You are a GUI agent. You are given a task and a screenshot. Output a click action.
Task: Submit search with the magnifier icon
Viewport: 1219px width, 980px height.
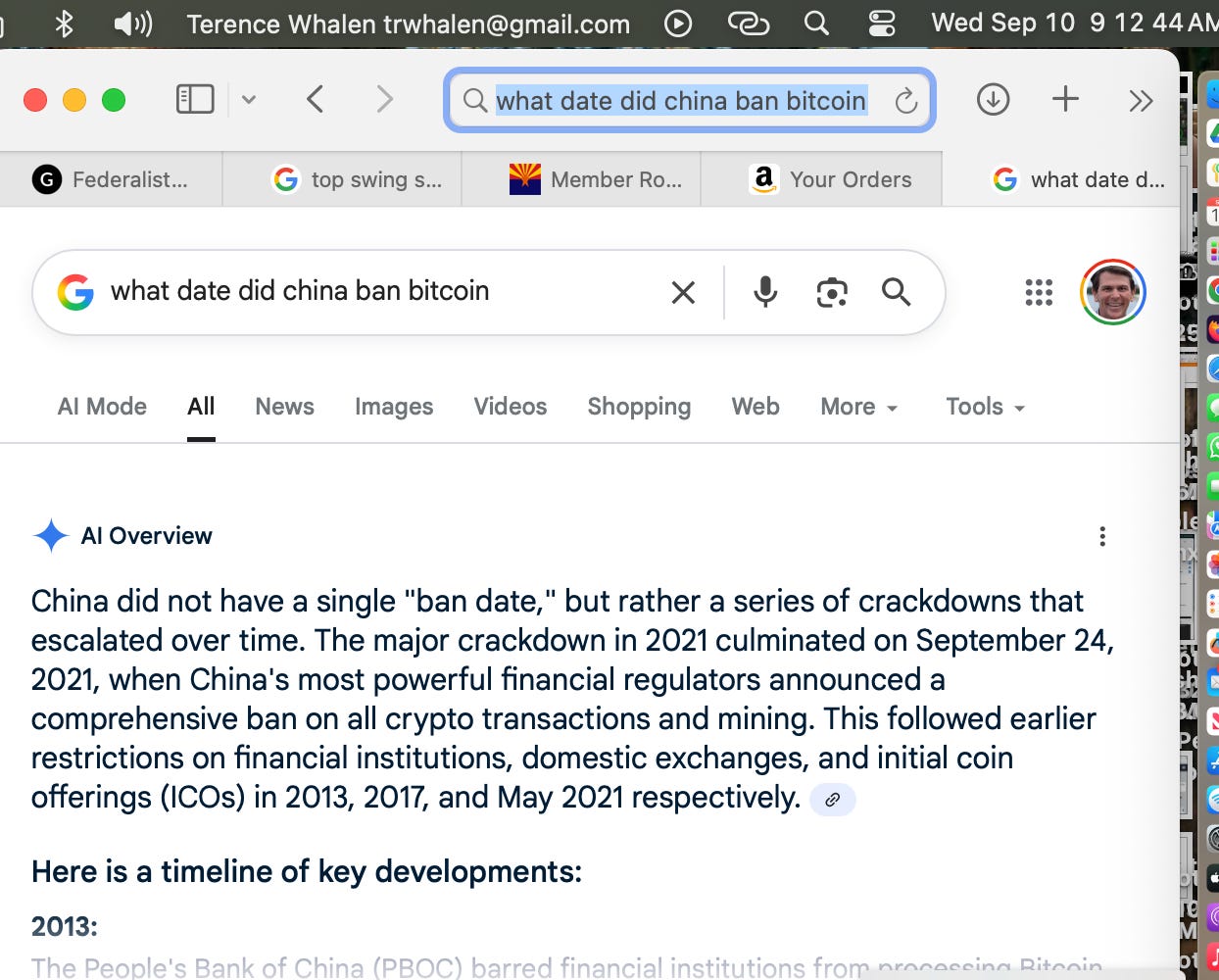pyautogui.click(x=896, y=292)
